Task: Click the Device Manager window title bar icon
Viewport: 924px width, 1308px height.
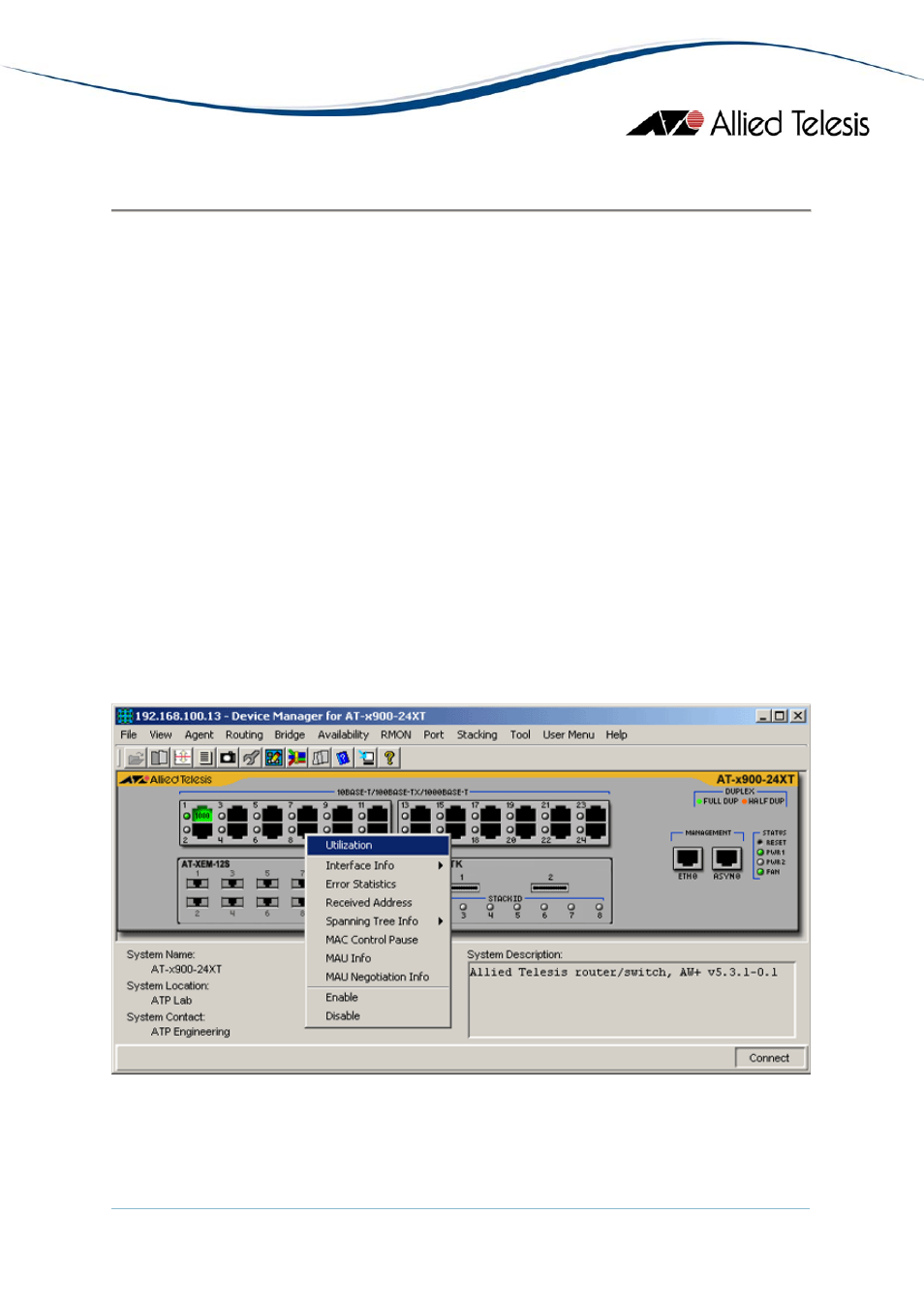Action: click(x=125, y=716)
